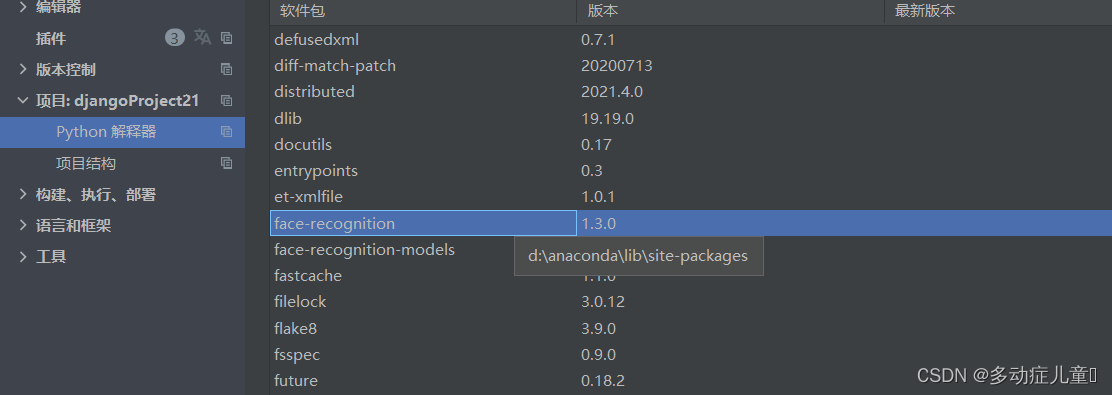Click the icon next to 项目结构
This screenshot has height=395, width=1112.
click(226, 162)
